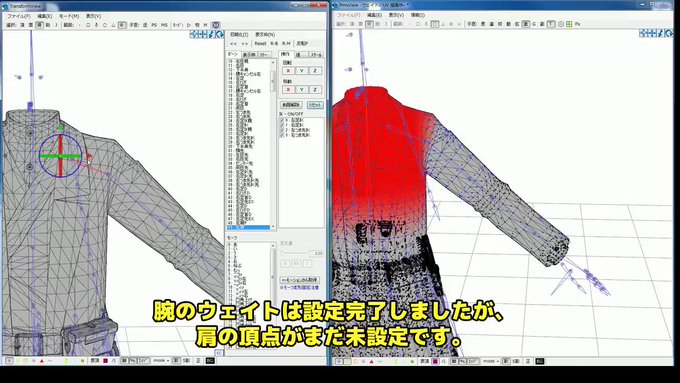Toggle T icon in PmxView toolbar
Image resolution: width=680 pixels, height=383 pixels.
(x=551, y=24)
